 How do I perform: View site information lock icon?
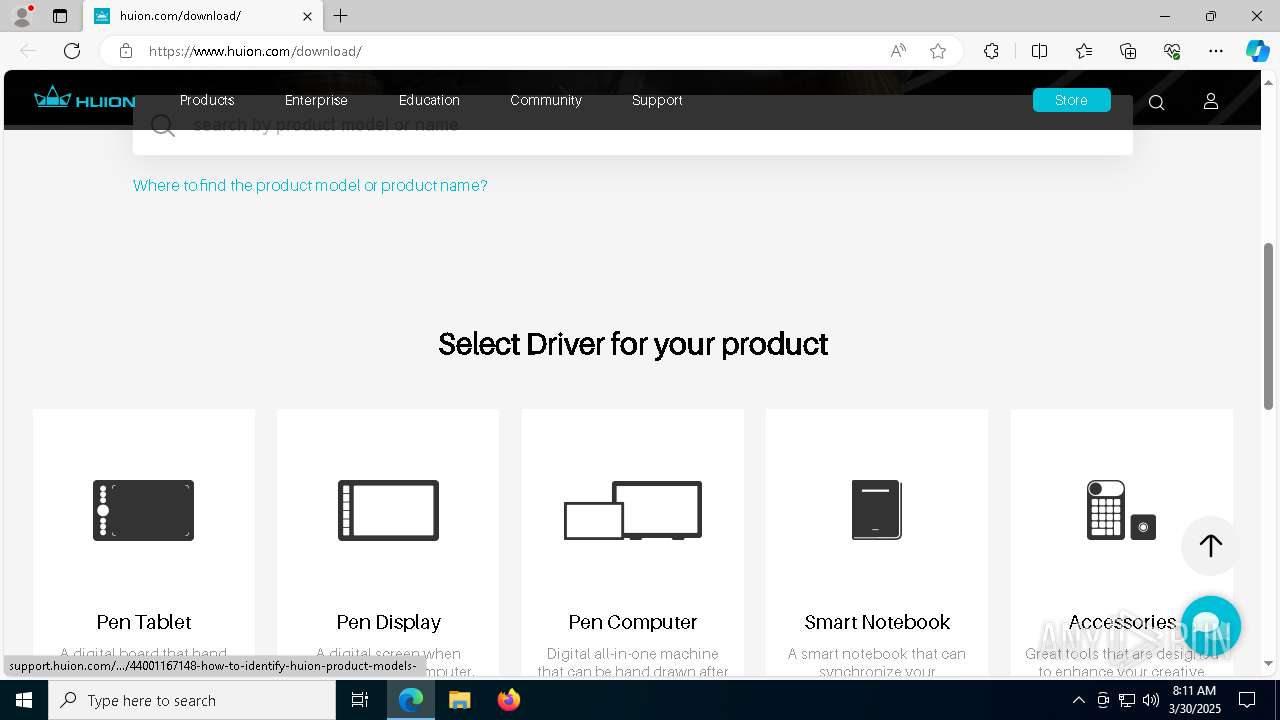tap(126, 51)
